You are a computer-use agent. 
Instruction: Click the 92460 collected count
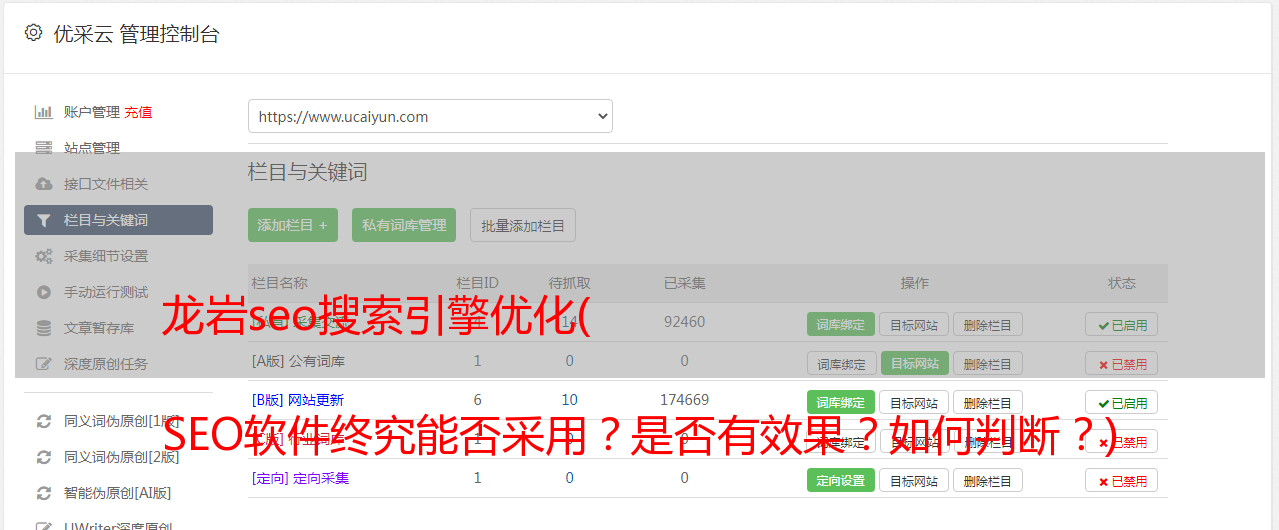coord(685,322)
